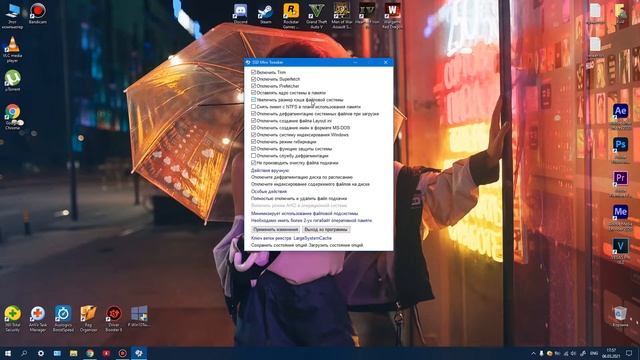Image resolution: width=640 pixels, height=360 pixels.
Task: Open taskbar search magnifier icon
Action: [x=24, y=353]
